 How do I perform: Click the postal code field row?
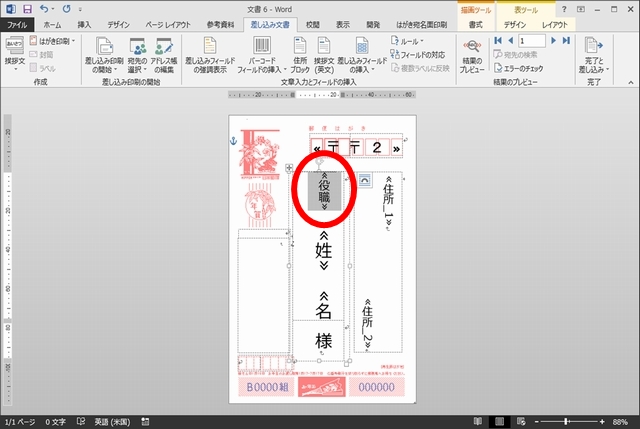coord(356,147)
